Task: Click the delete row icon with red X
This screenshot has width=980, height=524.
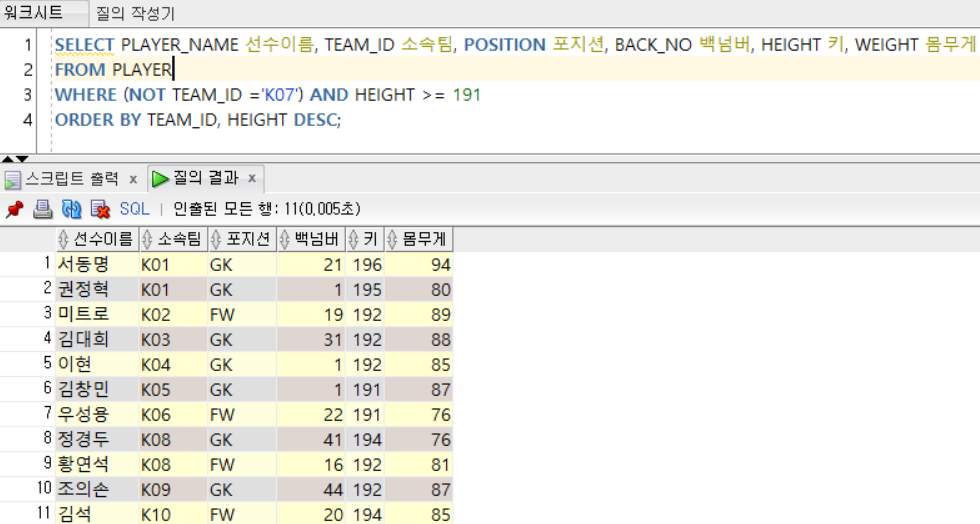Action: pyautogui.click(x=100, y=209)
